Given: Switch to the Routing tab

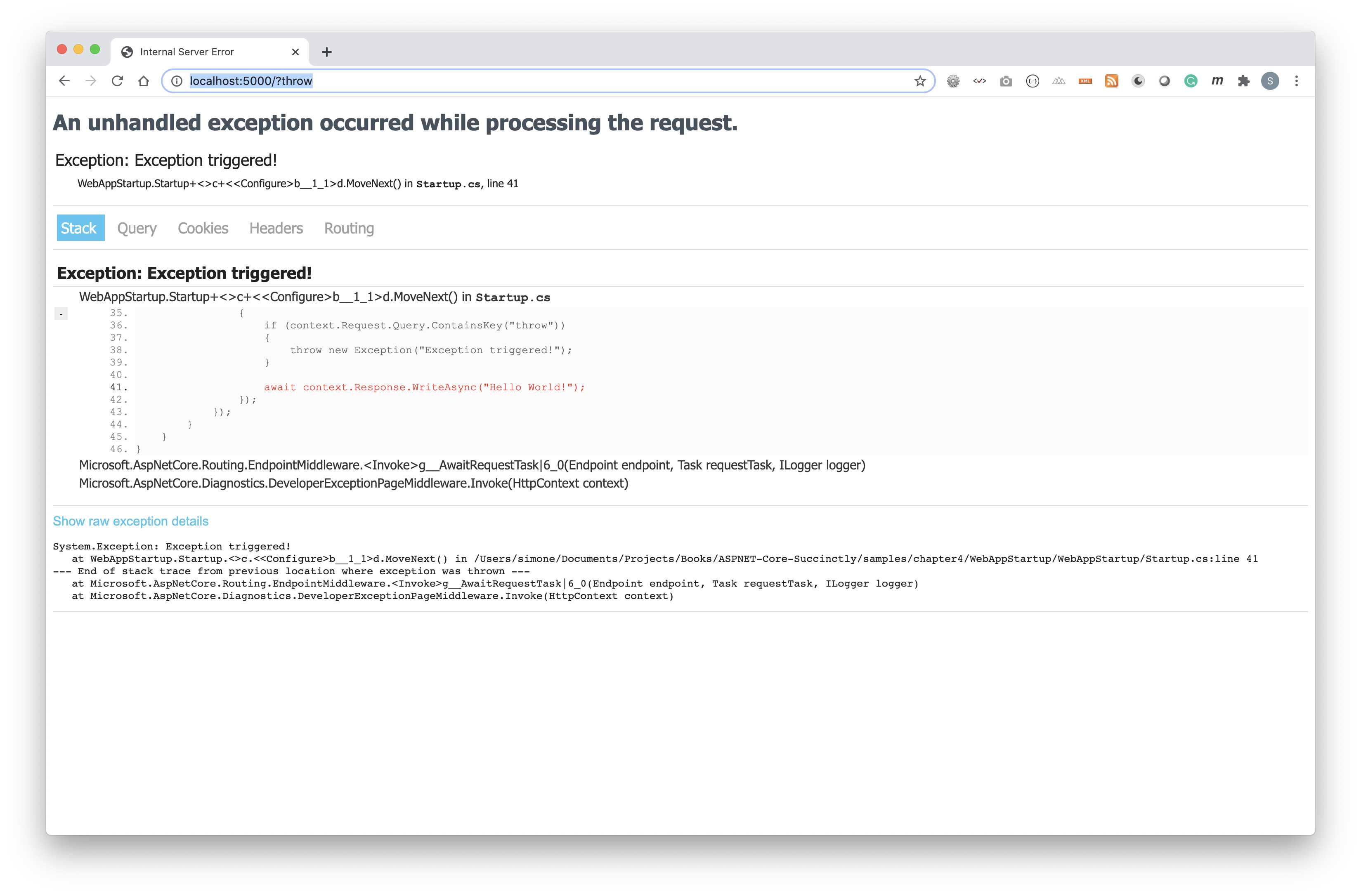Looking at the screenshot, I should 349,228.
